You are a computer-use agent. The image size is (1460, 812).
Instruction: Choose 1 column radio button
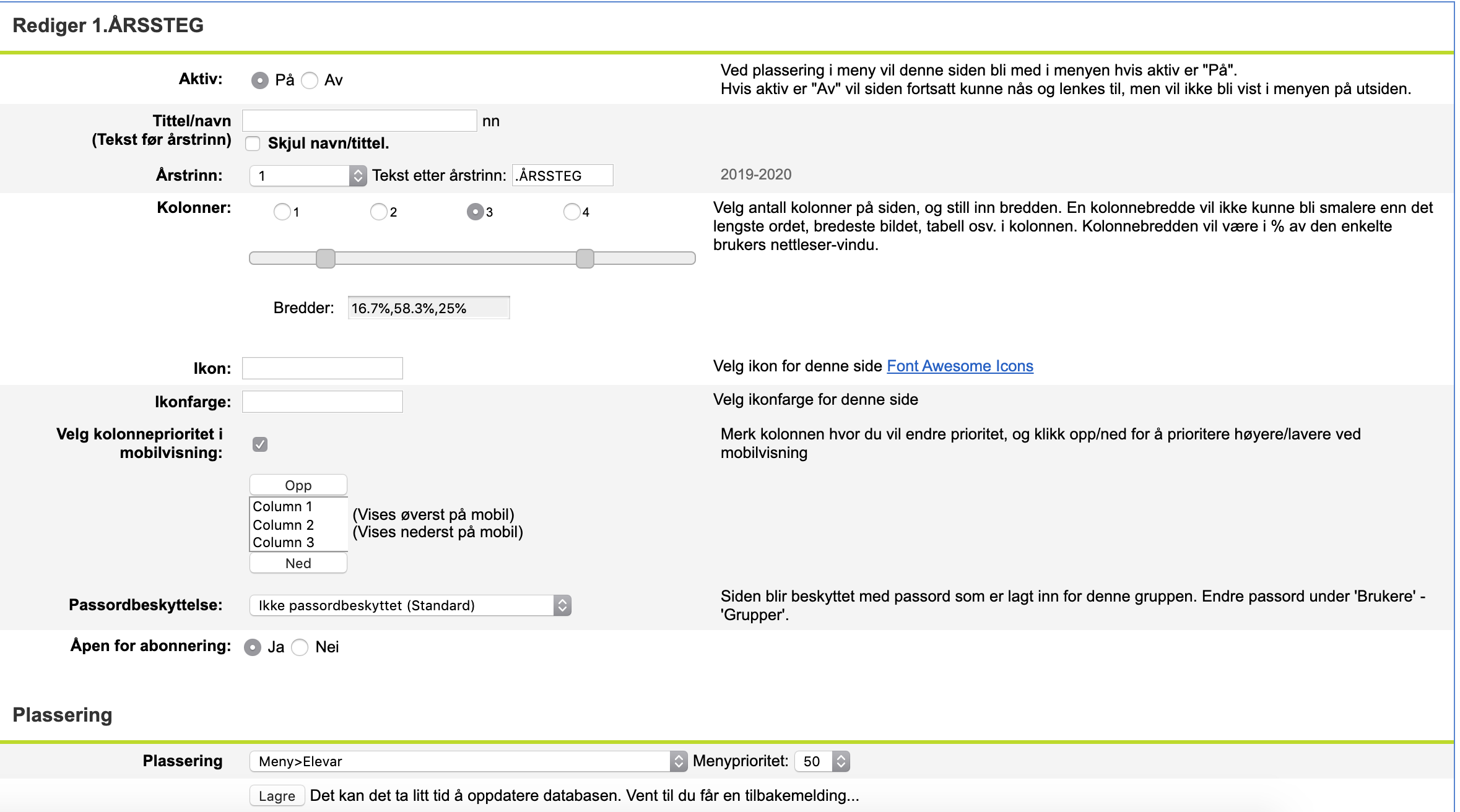(282, 212)
